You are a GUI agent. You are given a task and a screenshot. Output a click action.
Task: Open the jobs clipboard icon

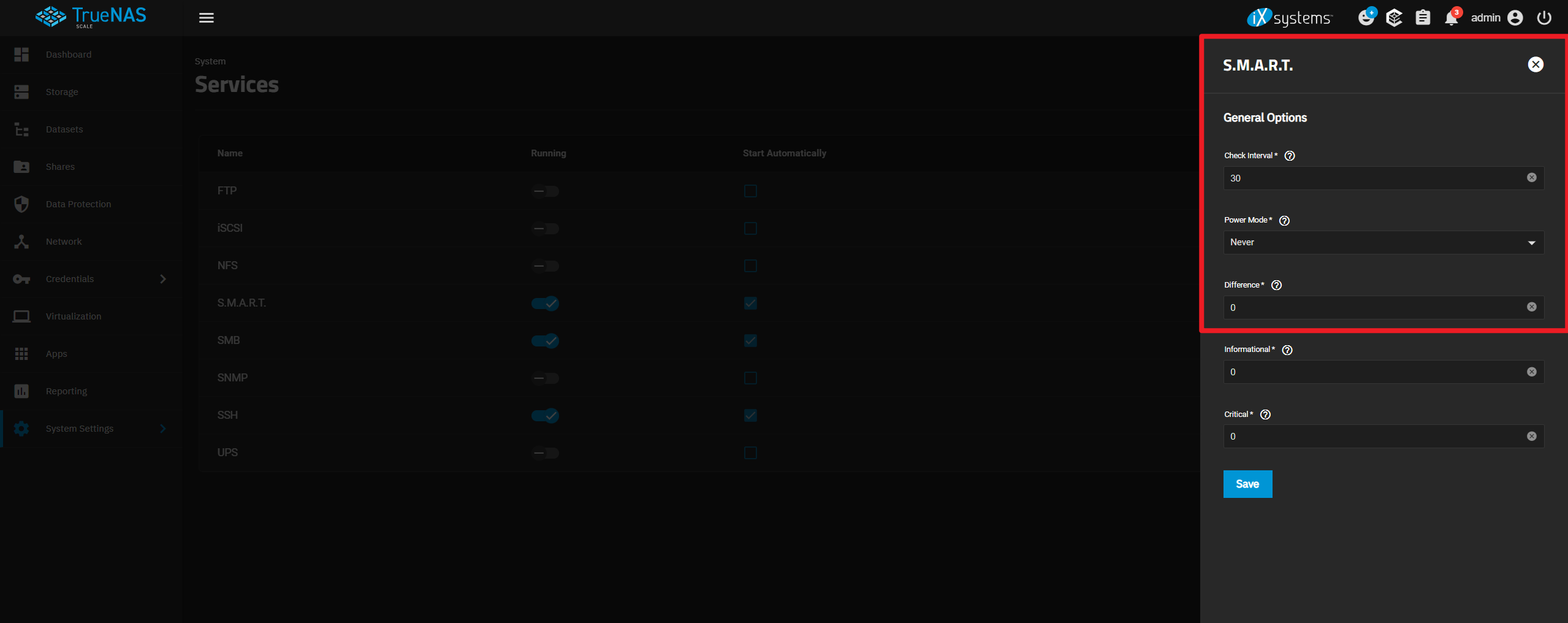1423,18
